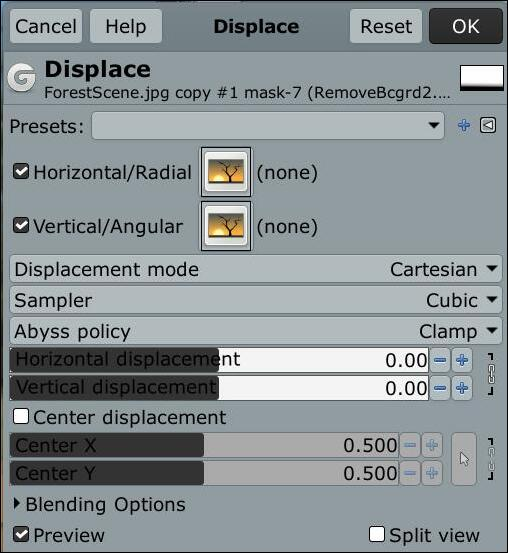Click the pick center coordinates cursor button
508x553 pixels.
(464, 459)
